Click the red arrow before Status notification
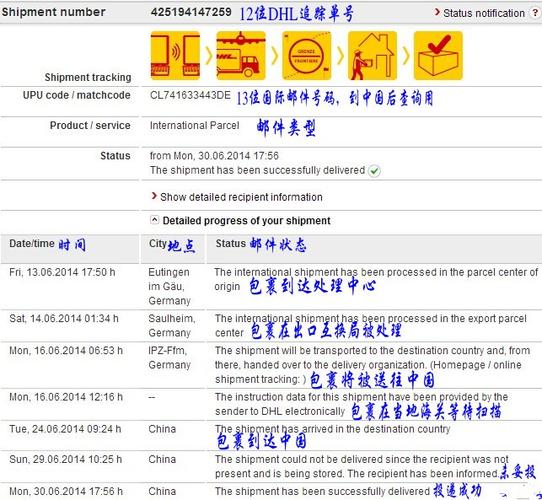Screen dimensions: 542x500 [x=437, y=12]
